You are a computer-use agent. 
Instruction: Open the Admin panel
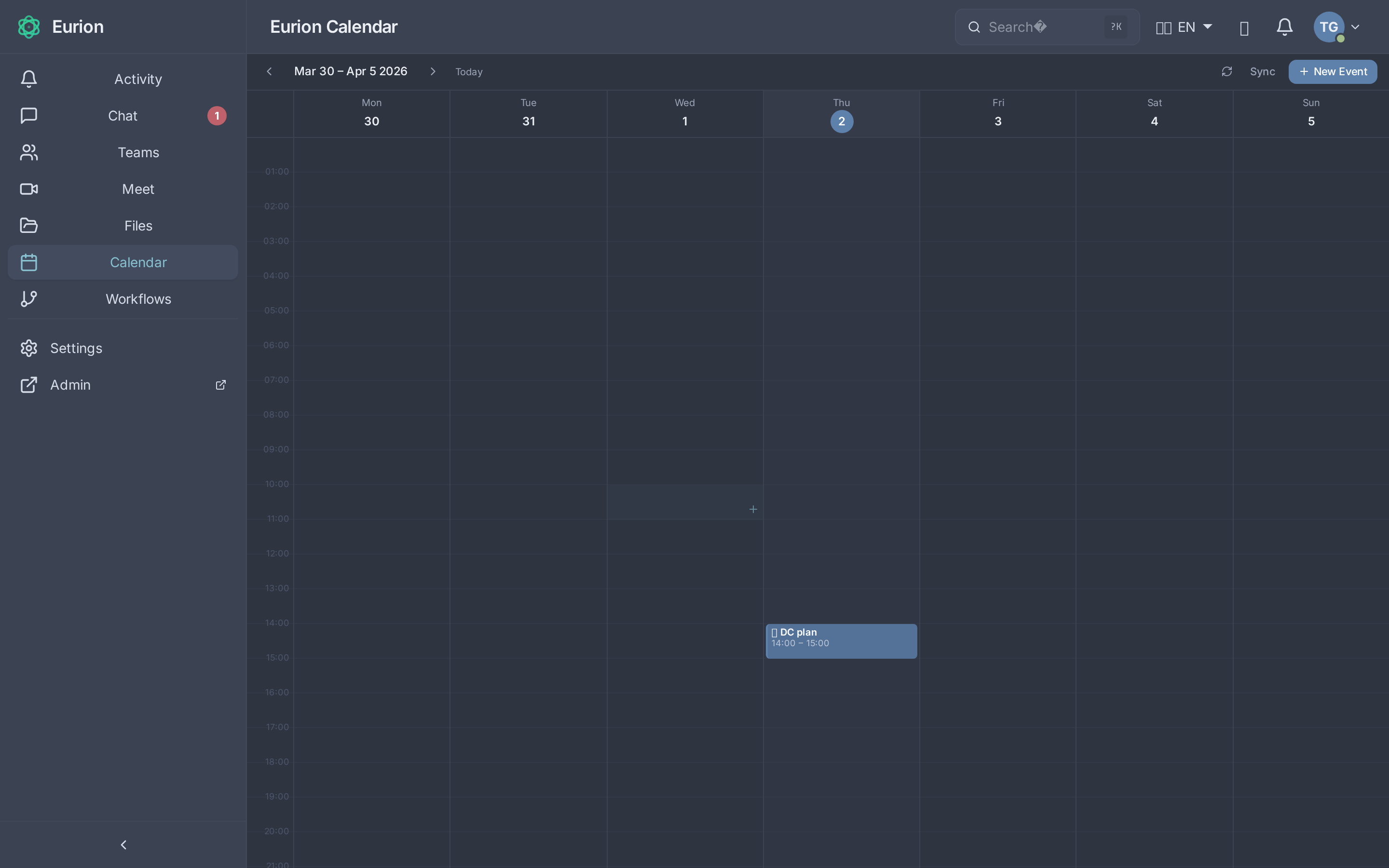coord(70,385)
